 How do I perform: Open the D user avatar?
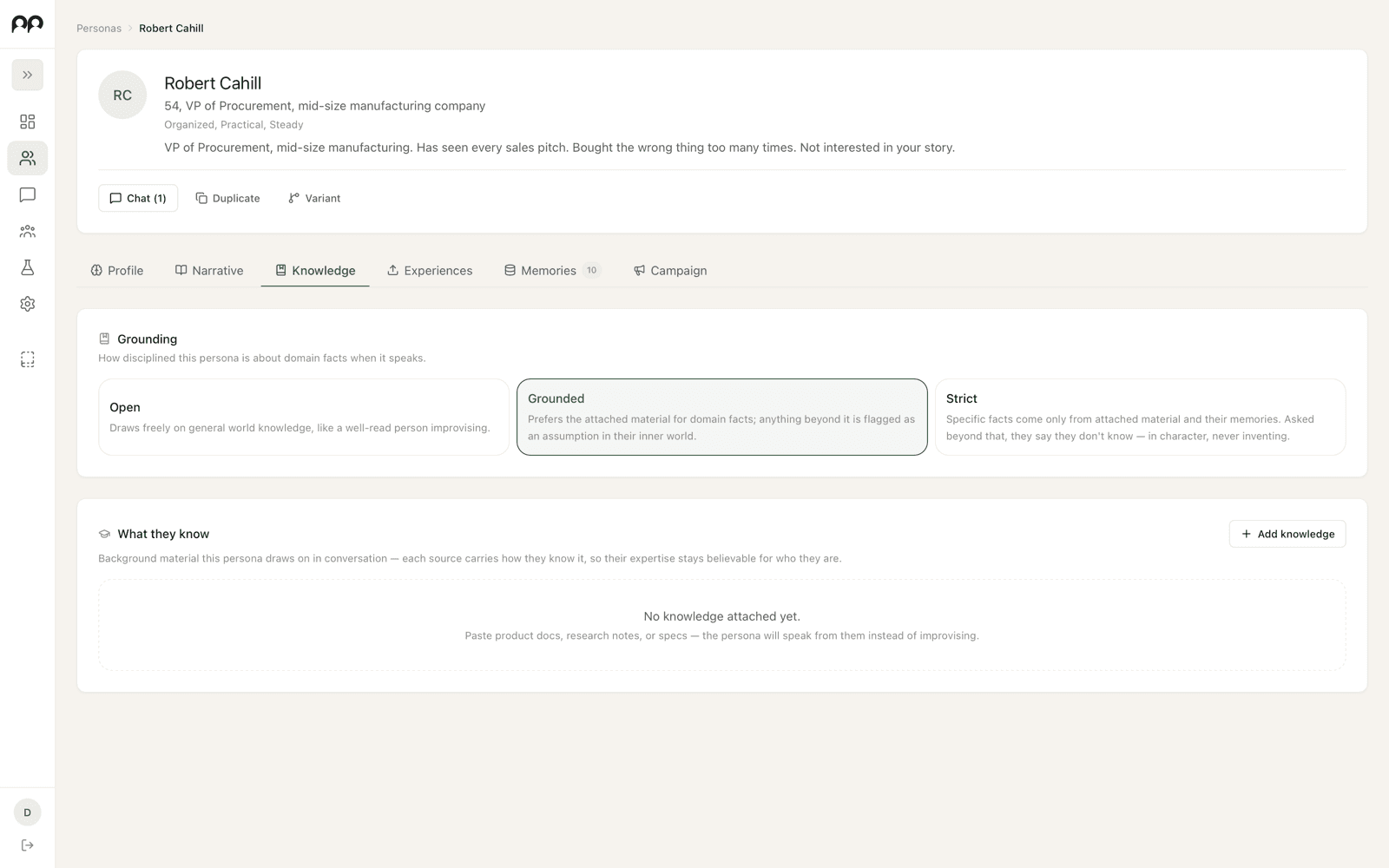point(28,812)
